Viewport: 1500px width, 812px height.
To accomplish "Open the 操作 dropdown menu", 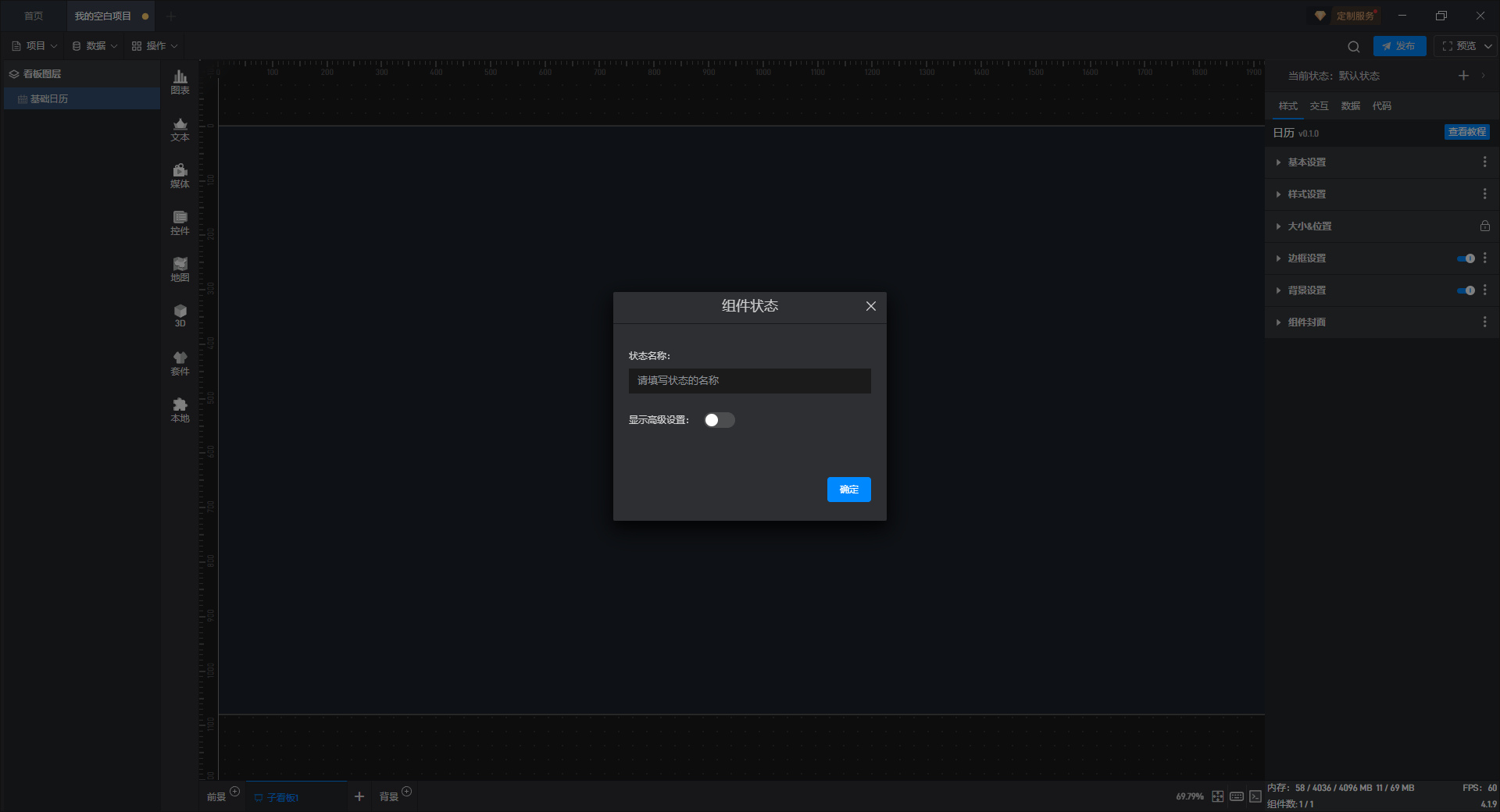I will [155, 46].
